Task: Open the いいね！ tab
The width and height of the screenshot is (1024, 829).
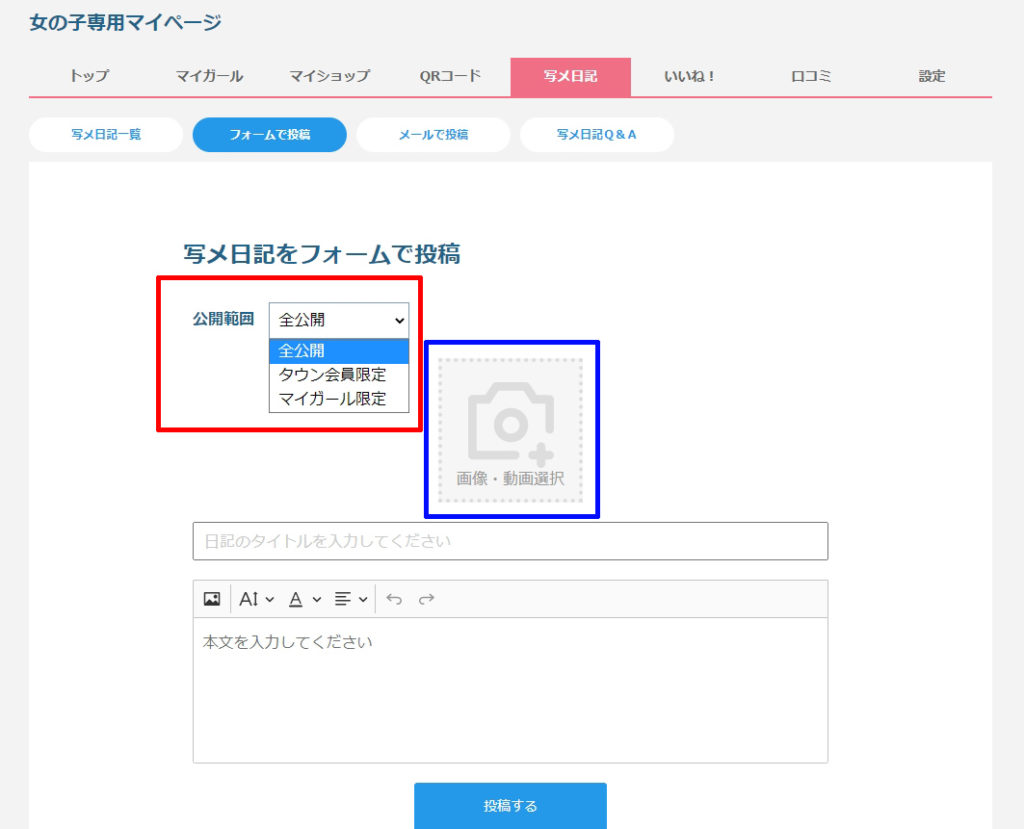Action: pyautogui.click(x=690, y=76)
